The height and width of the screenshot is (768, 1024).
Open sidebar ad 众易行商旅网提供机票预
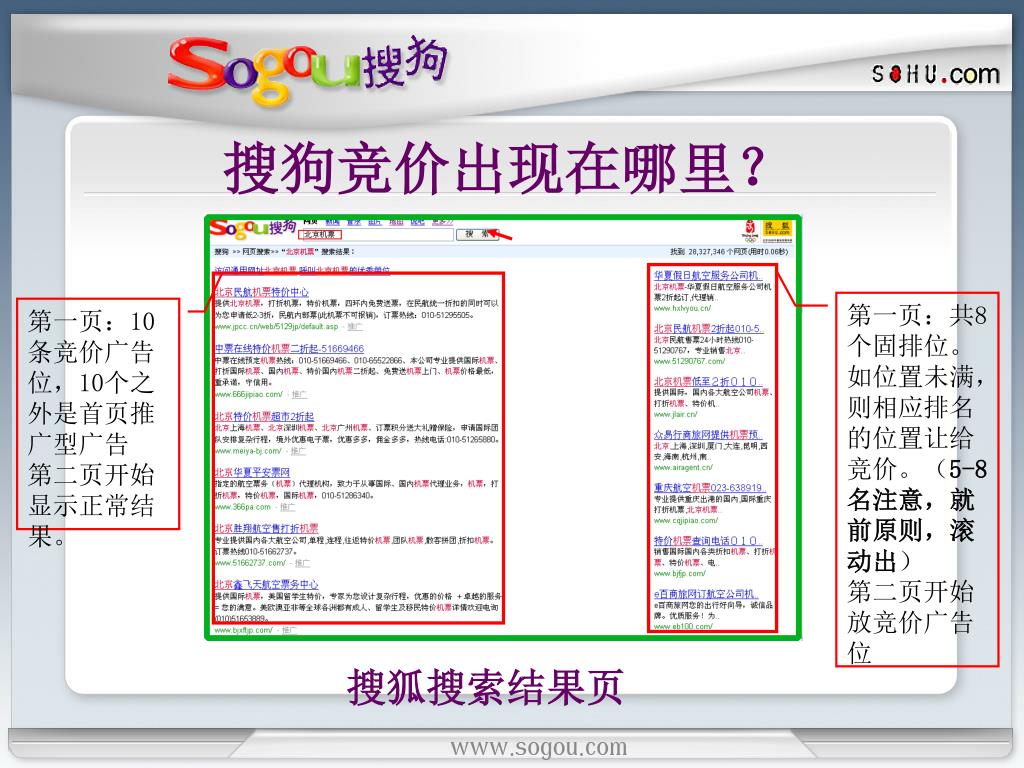click(708, 435)
